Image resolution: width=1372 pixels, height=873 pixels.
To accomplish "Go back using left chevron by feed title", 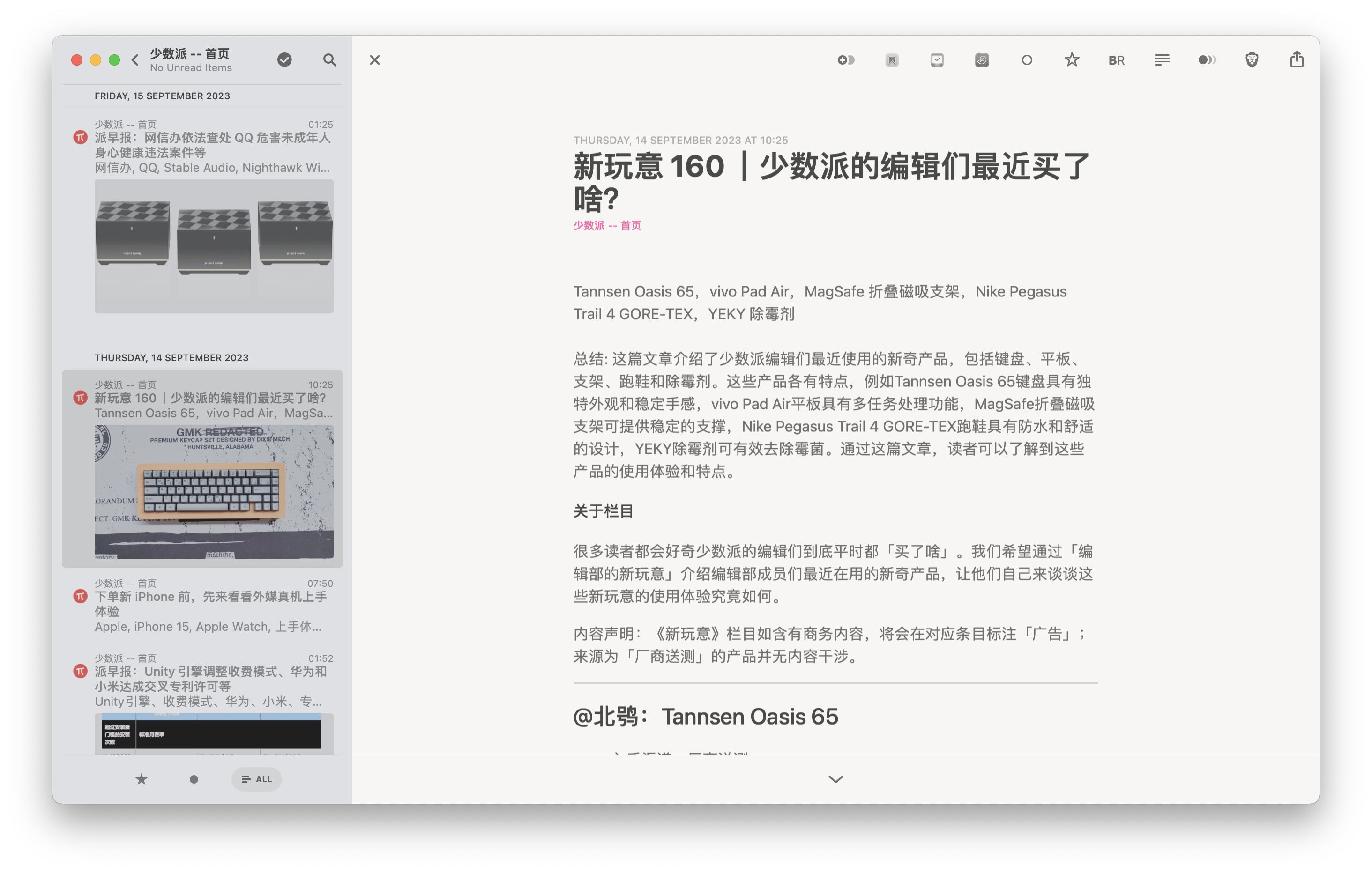I will (135, 60).
